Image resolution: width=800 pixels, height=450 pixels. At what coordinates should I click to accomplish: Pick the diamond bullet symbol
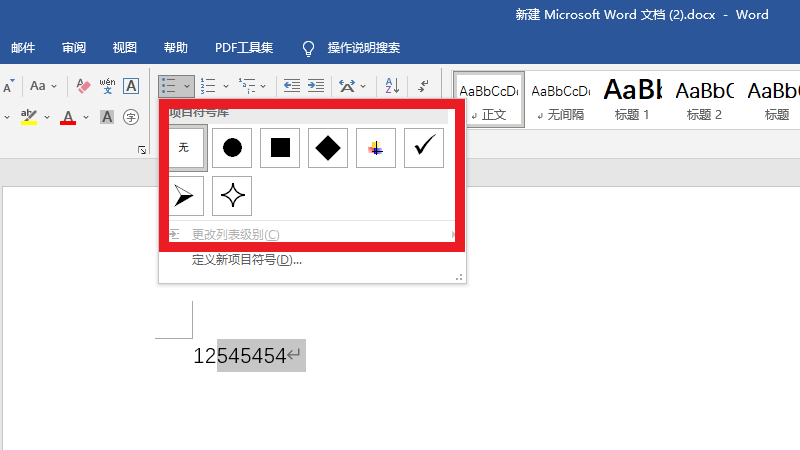[x=328, y=148]
